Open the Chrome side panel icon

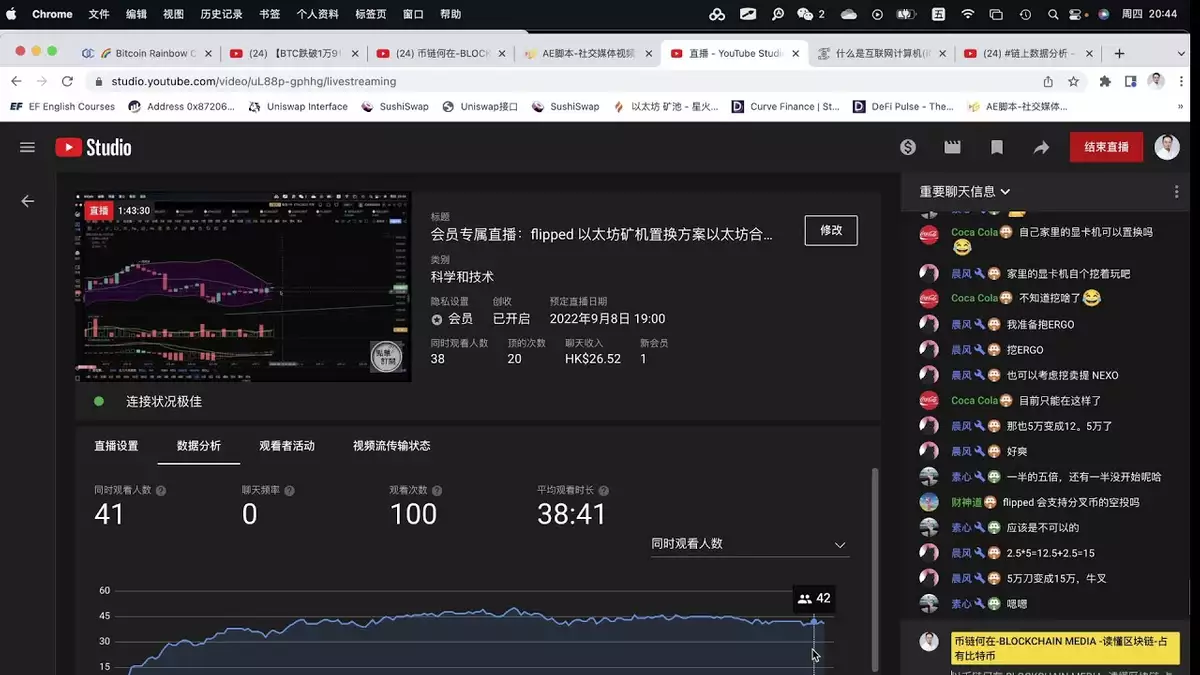1130,81
